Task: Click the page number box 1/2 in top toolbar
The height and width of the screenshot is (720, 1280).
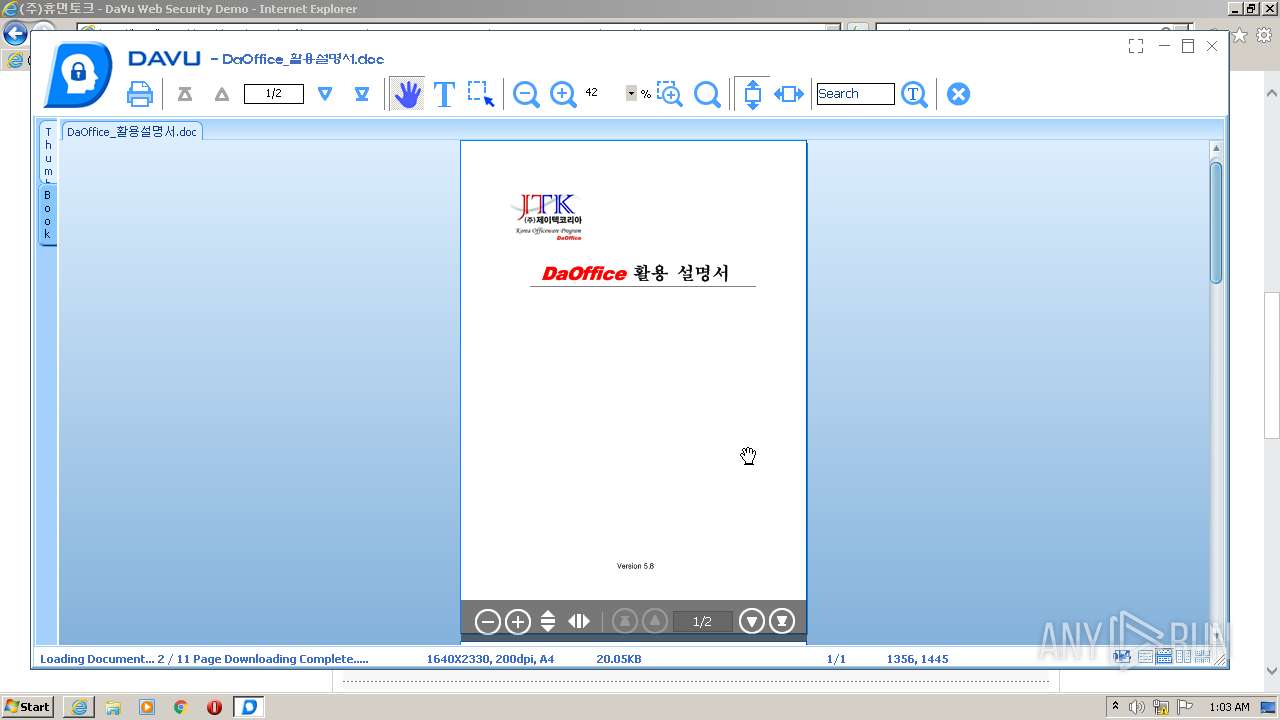Action: click(x=274, y=94)
